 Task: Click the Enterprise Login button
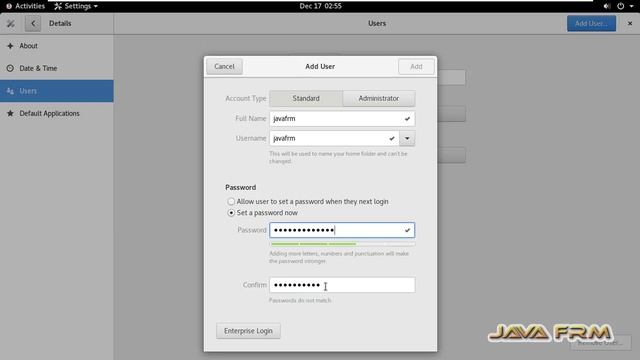click(248, 331)
